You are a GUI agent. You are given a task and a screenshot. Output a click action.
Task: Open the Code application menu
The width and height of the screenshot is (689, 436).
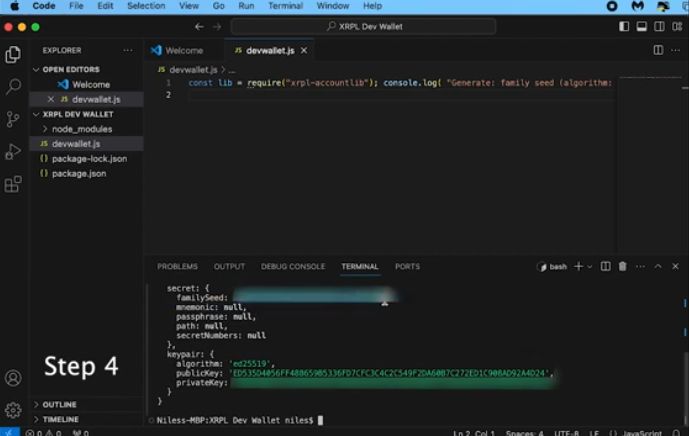pyautogui.click(x=44, y=6)
